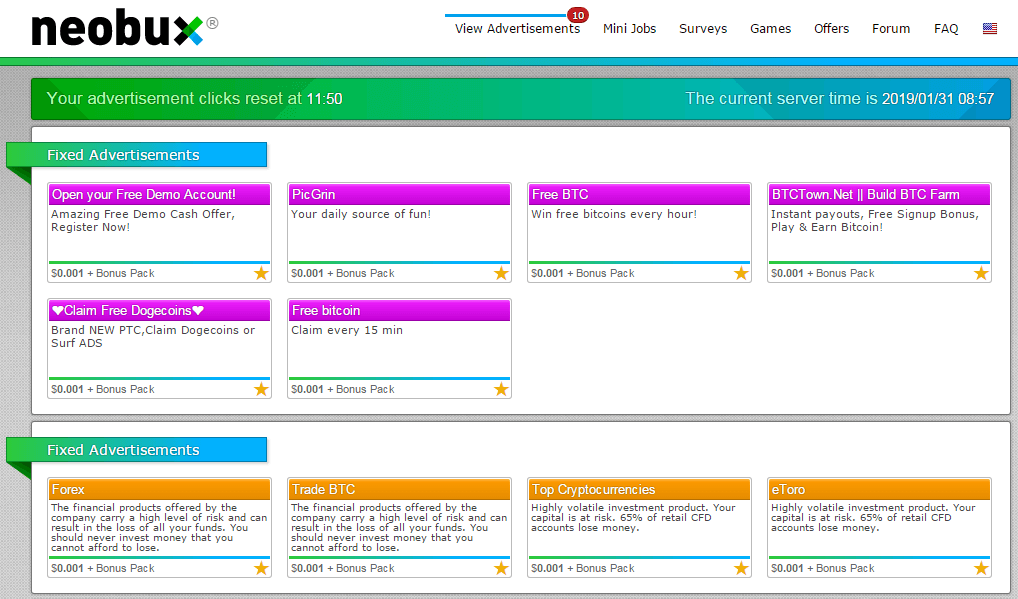Click the star on Free bitcoin ad
1018x599 pixels.
501,389
